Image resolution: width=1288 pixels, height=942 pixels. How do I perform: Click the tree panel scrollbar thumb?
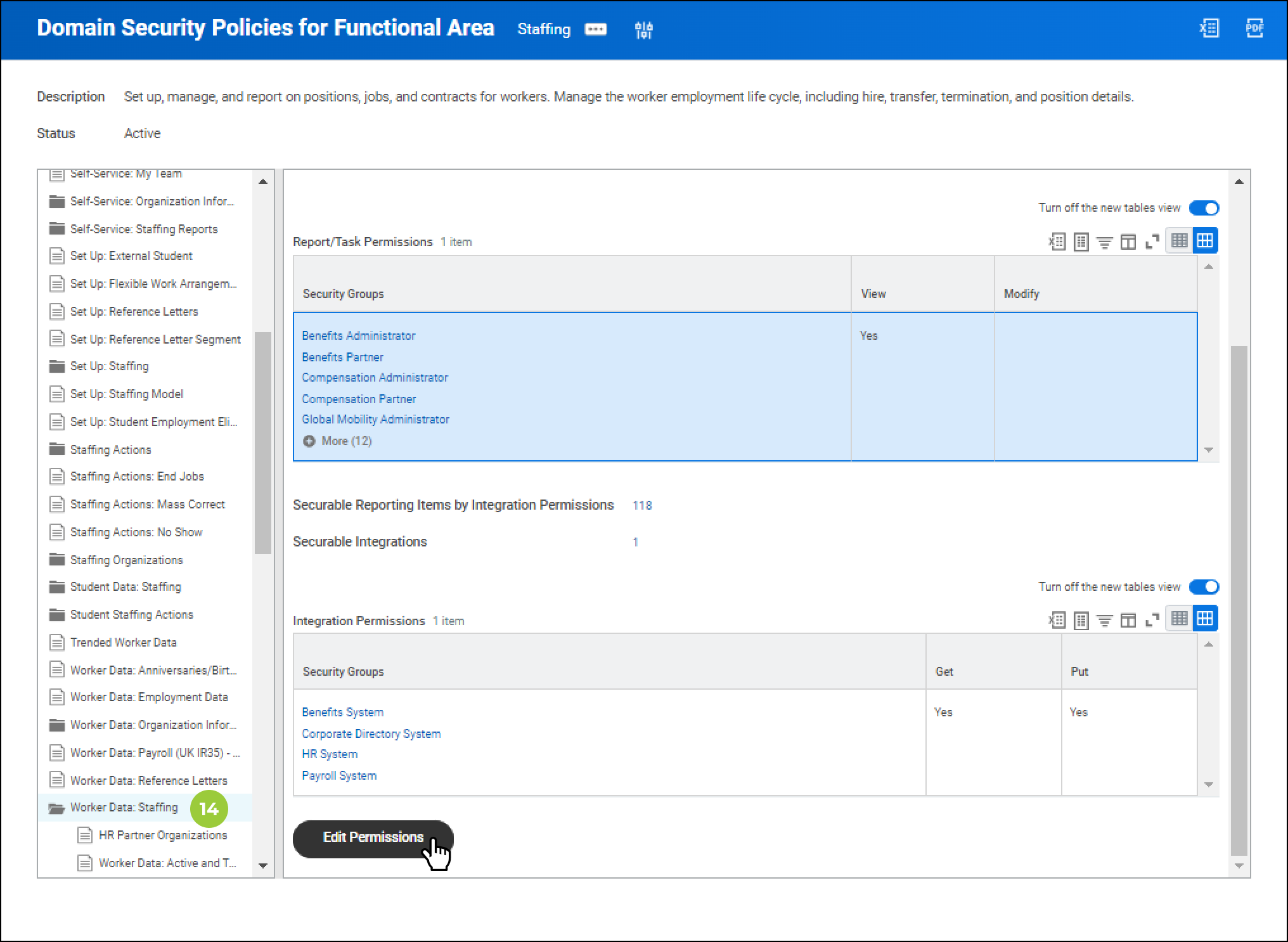pos(263,442)
